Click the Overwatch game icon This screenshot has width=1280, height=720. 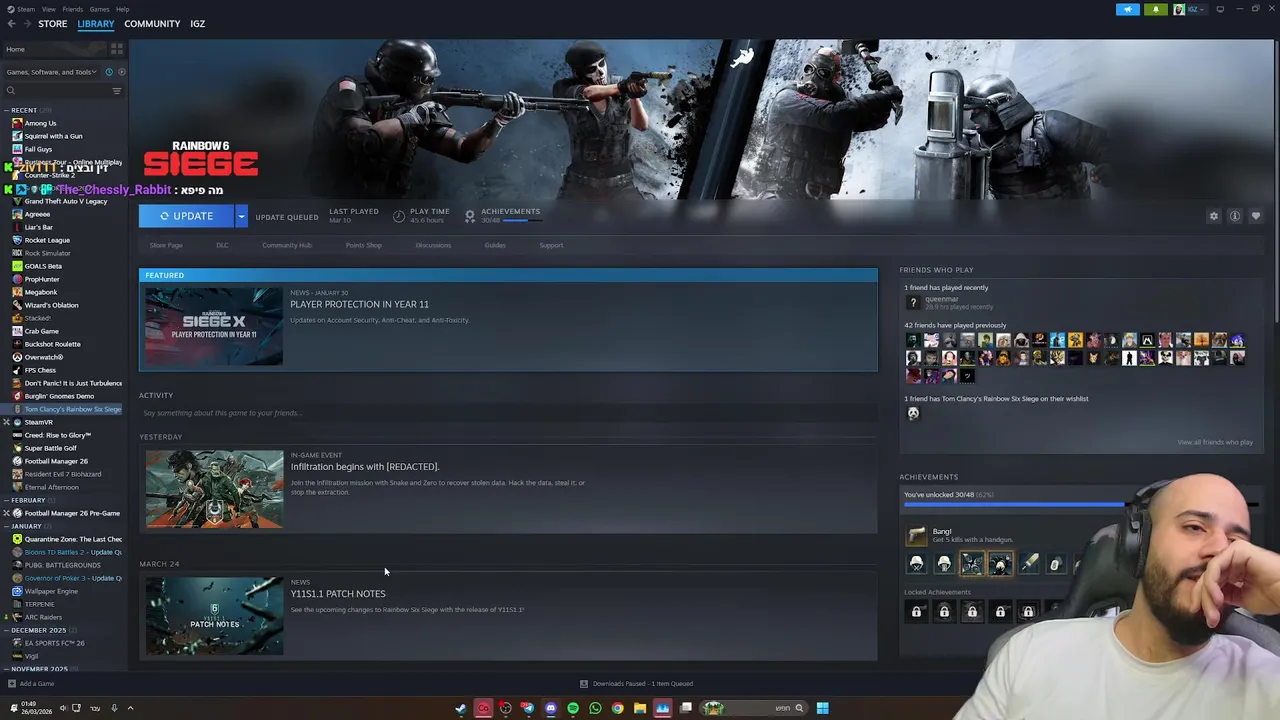point(17,357)
